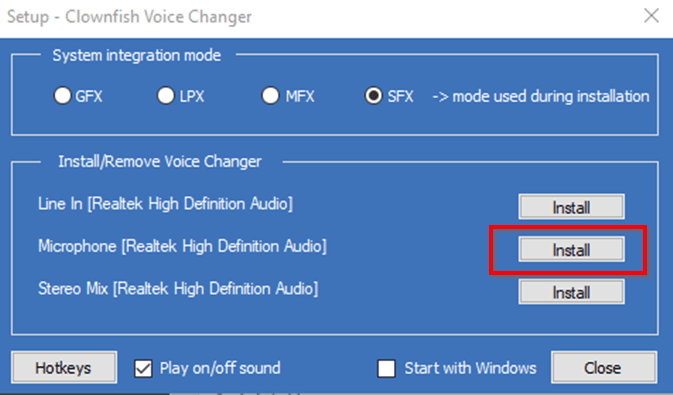Click the Line In Realtek device label
This screenshot has width=673, height=395.
click(x=165, y=204)
